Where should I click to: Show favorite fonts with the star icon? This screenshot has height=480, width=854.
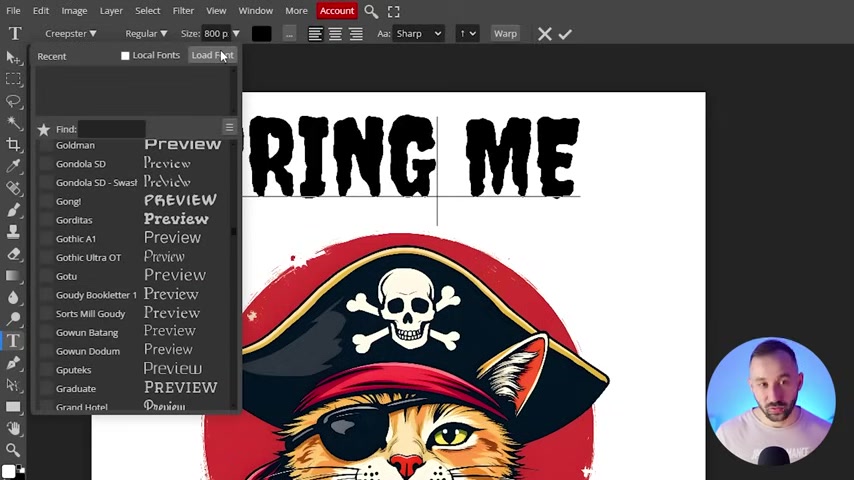pos(44,129)
